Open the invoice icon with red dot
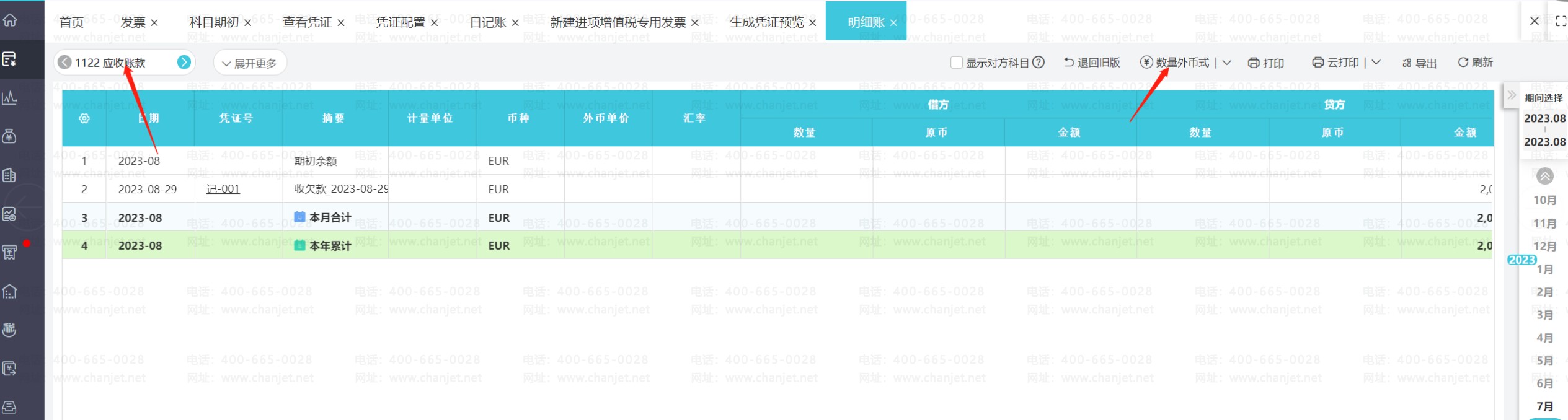This screenshot has height=420, width=1568. (9, 252)
